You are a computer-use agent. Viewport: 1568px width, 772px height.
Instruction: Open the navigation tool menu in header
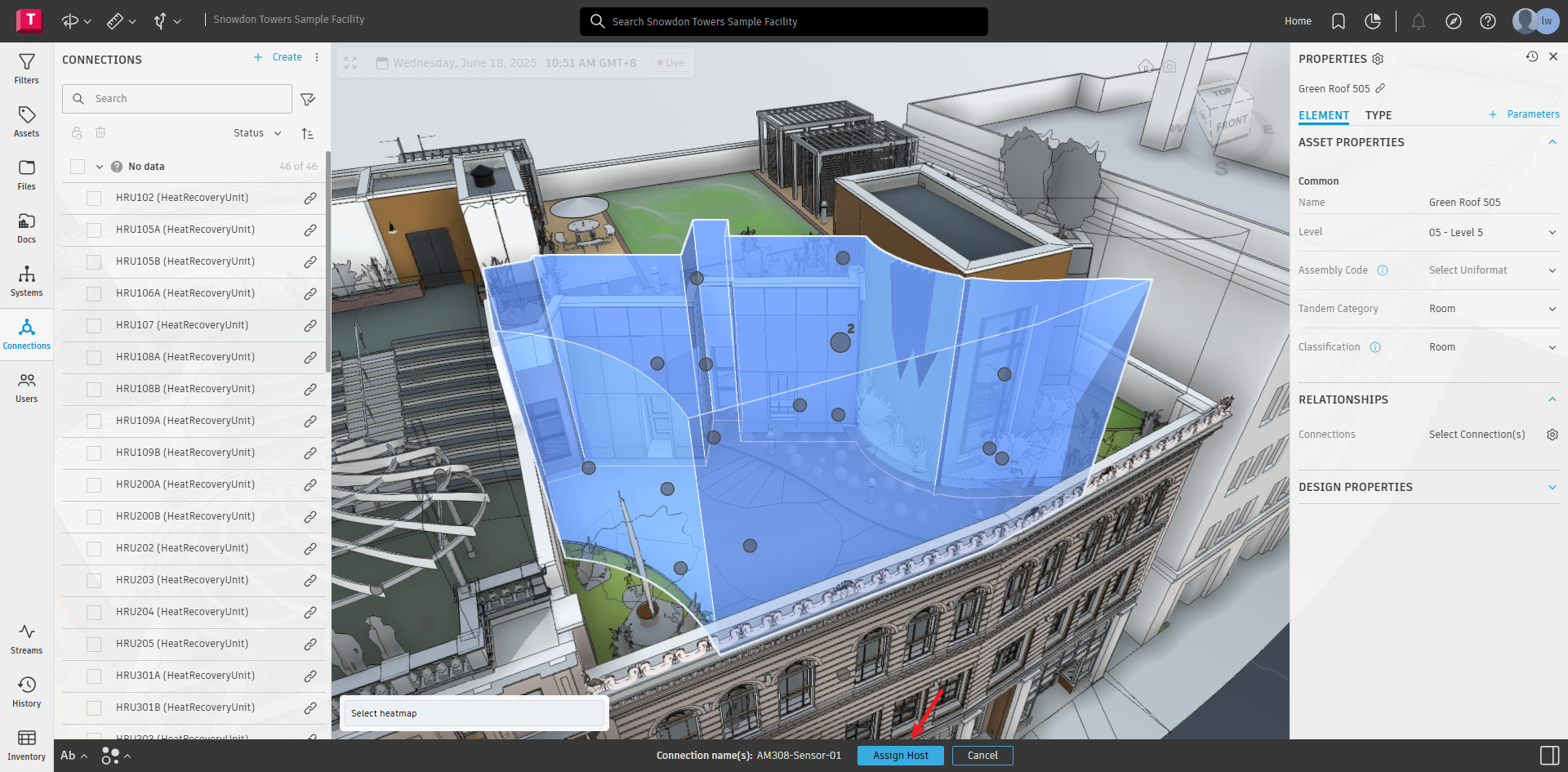(x=167, y=21)
